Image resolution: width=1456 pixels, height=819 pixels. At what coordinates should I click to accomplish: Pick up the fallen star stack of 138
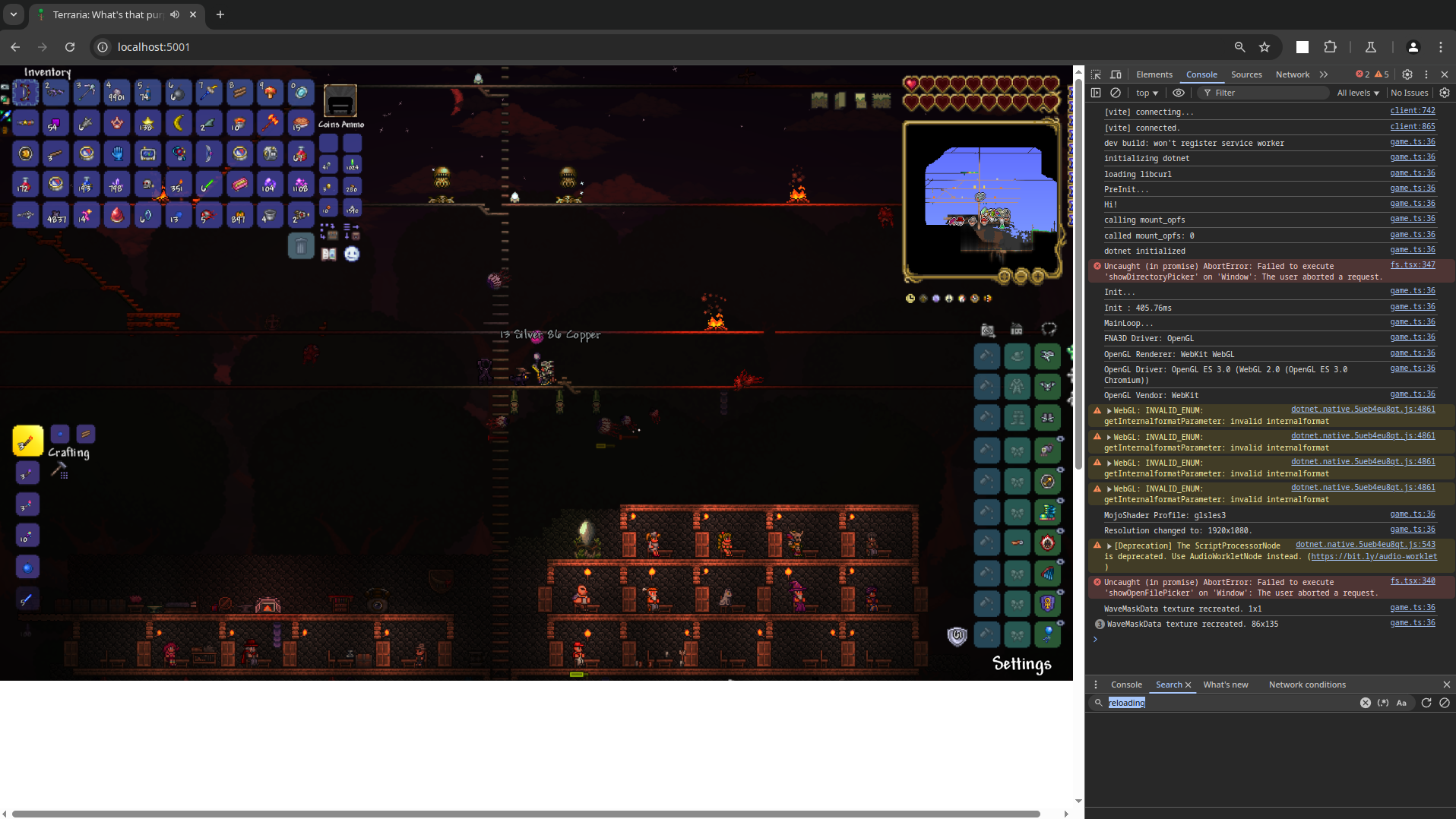pos(147,123)
